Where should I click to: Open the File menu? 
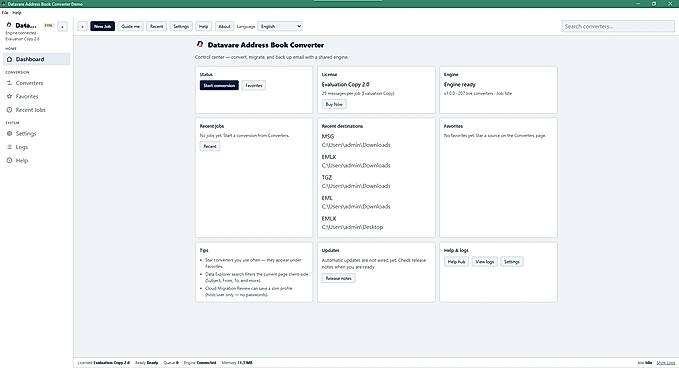5,13
